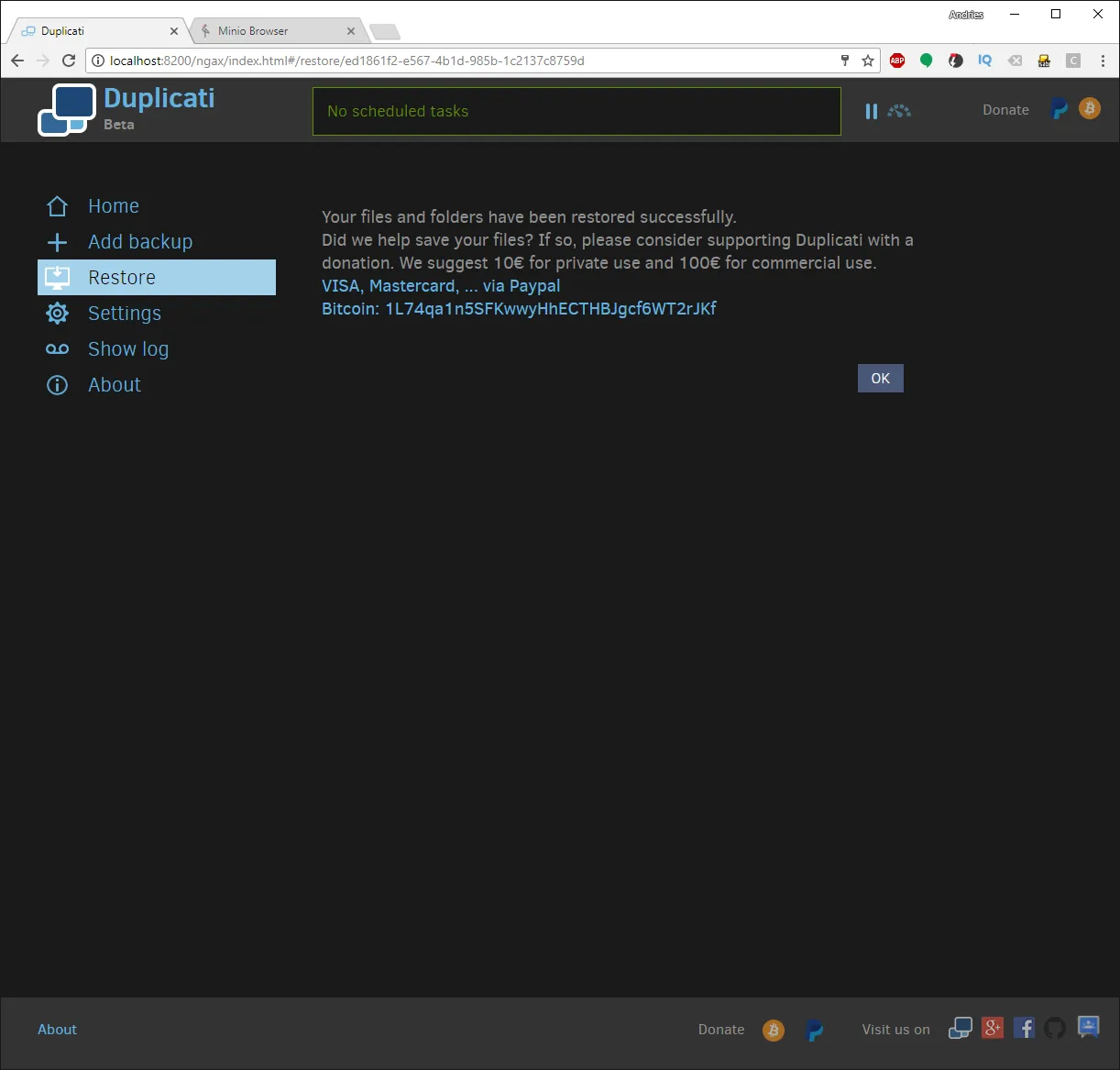This screenshot has width=1120, height=1070.
Task: Click the Restore monitor icon
Action: [x=57, y=277]
